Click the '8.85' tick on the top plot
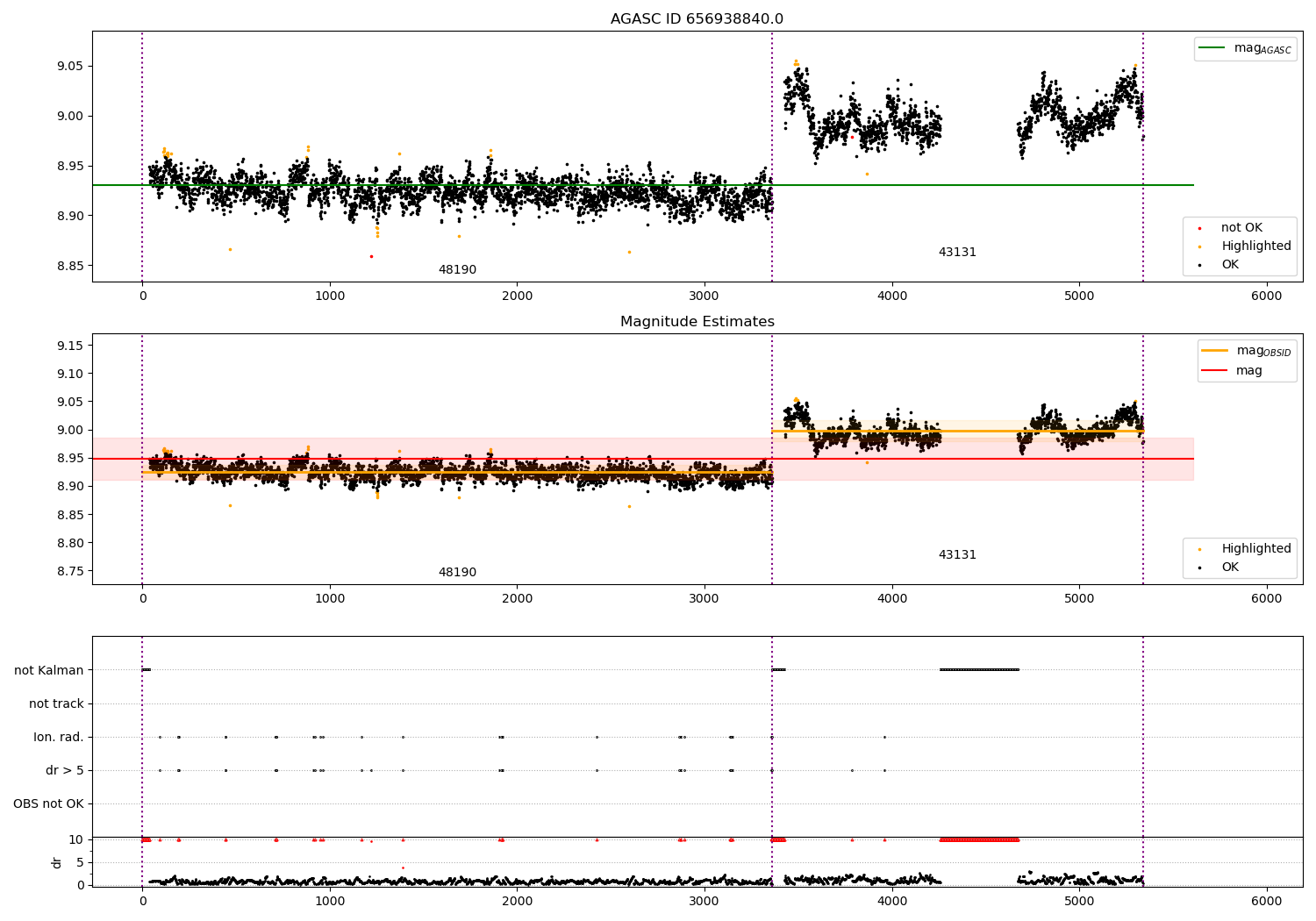Viewport: 1316px width, 921px height. [70, 267]
